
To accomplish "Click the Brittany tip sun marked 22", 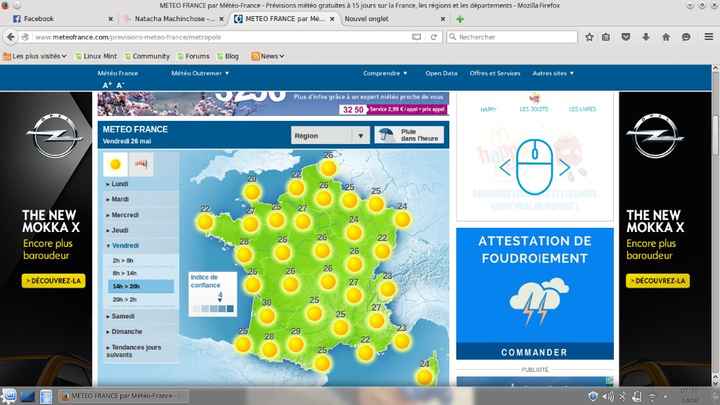I will 205,222.
